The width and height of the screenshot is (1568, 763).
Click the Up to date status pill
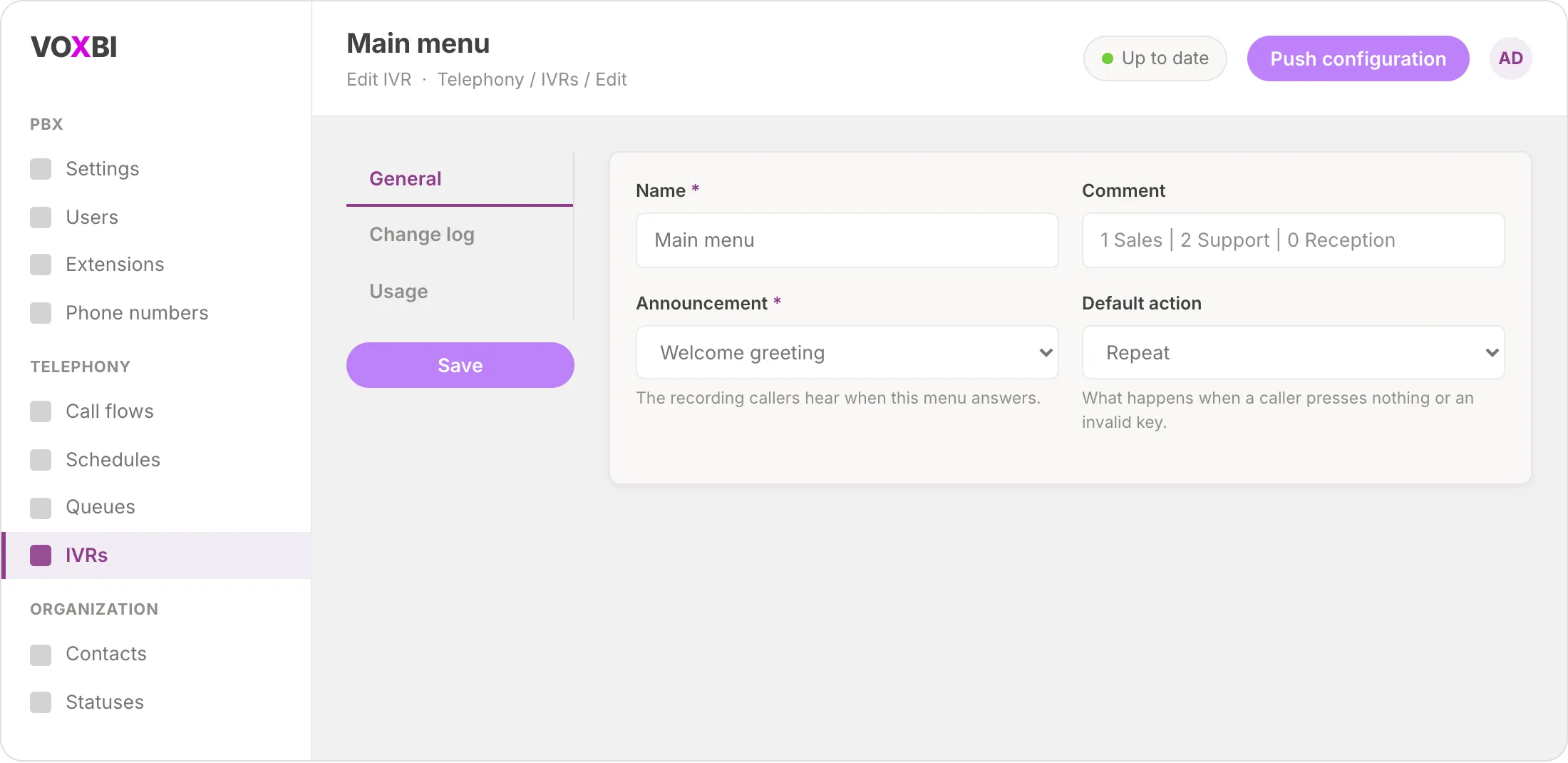1155,58
